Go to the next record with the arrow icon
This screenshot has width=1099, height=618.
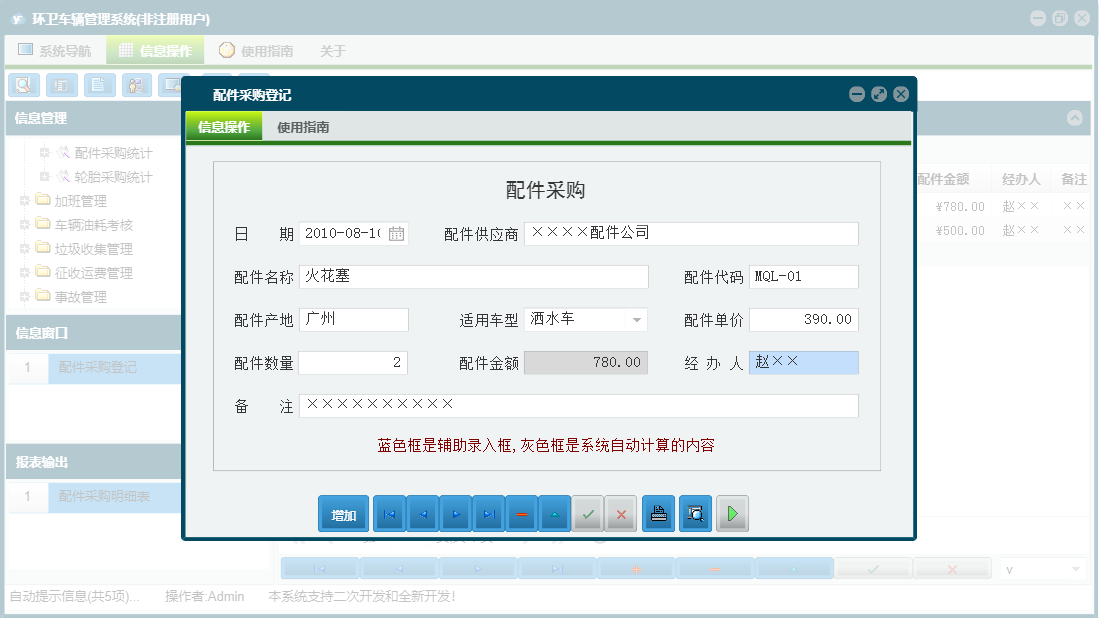pos(455,513)
